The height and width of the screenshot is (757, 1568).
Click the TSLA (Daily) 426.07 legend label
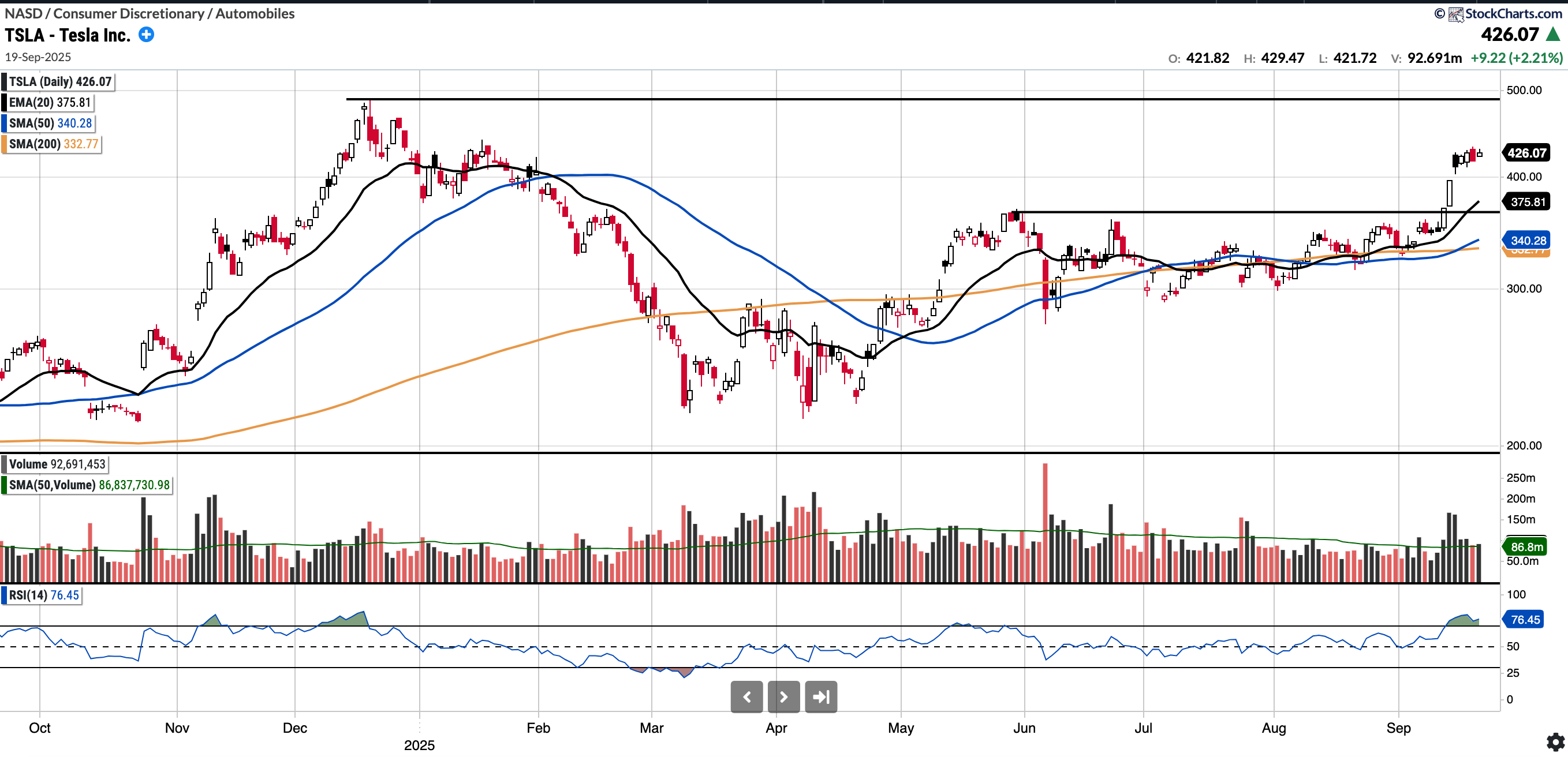tap(59, 81)
